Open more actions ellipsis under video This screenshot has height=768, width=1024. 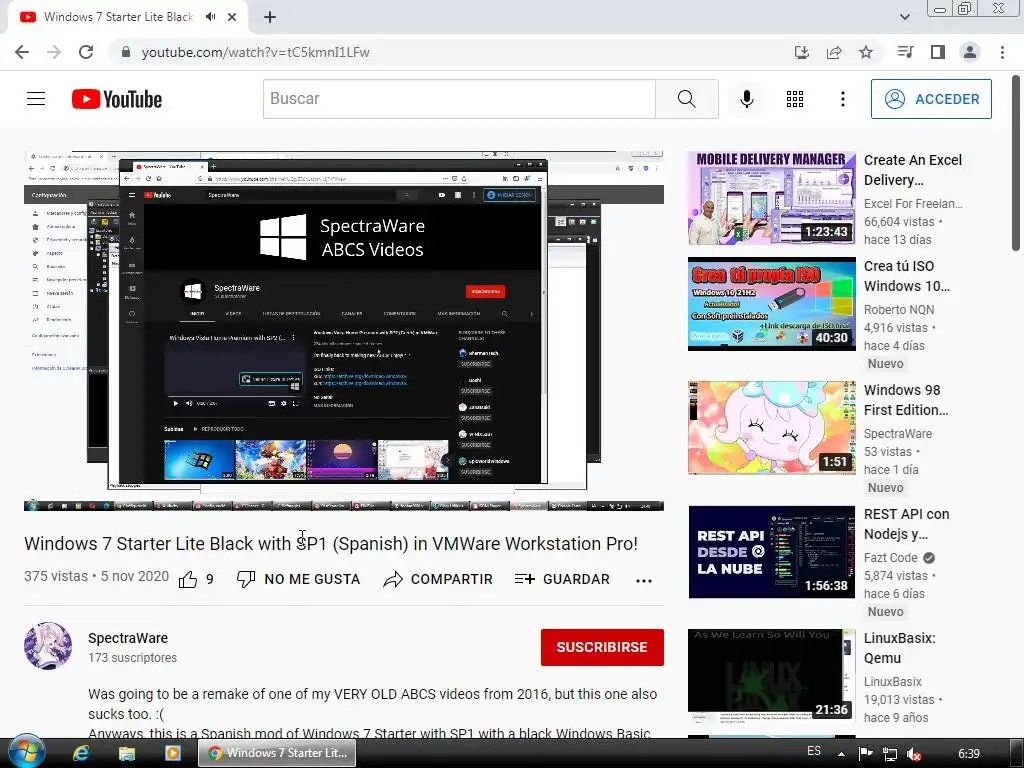[644, 581]
